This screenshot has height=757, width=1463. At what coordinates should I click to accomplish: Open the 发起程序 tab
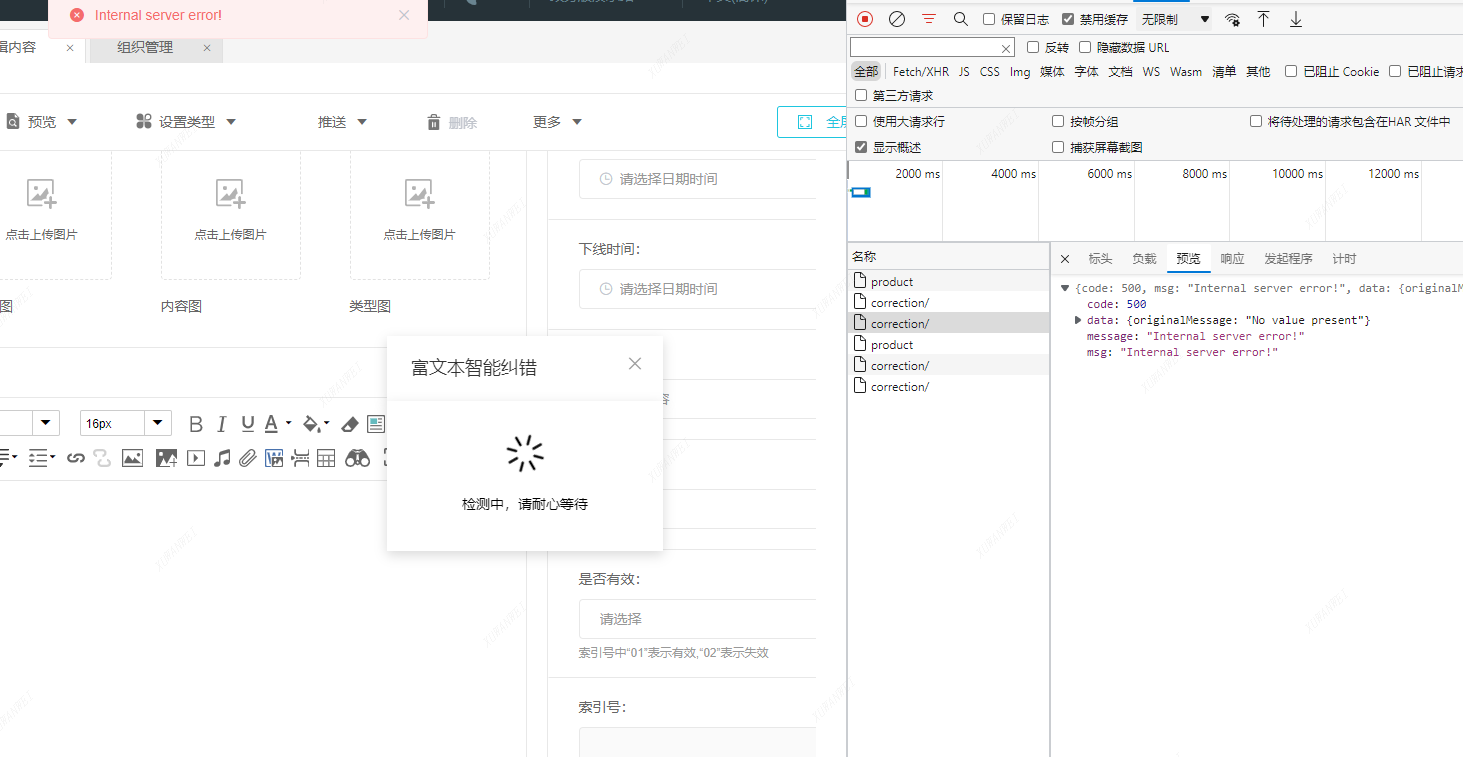click(1288, 259)
